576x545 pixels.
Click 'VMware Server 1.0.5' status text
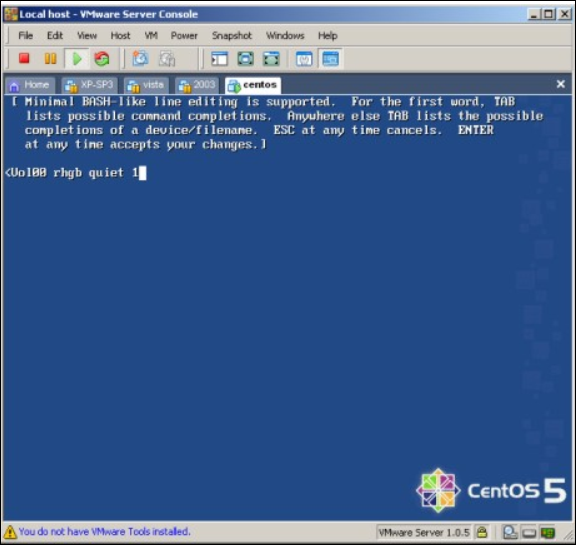coord(424,533)
